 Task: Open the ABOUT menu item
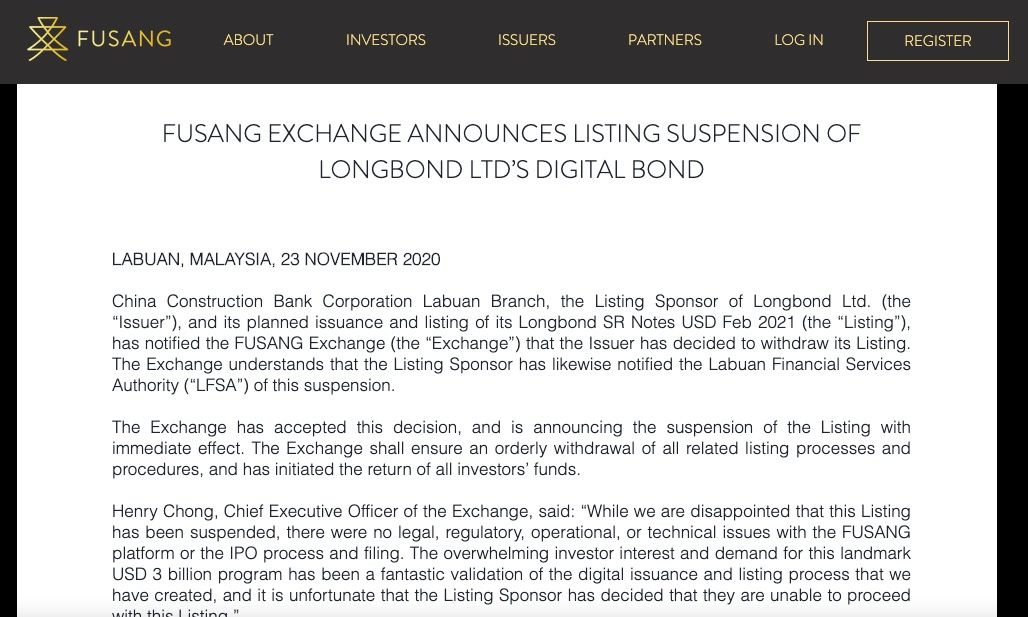coord(248,40)
